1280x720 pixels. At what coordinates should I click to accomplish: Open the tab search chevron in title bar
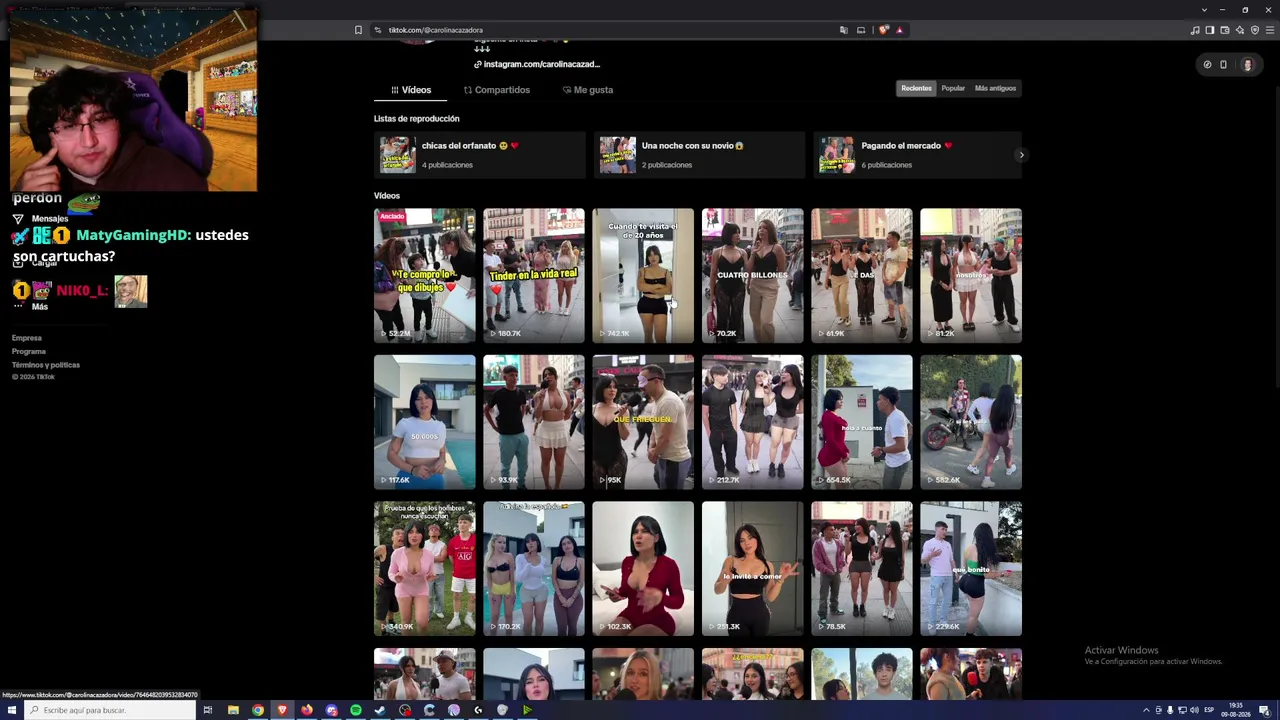pyautogui.click(x=1204, y=10)
